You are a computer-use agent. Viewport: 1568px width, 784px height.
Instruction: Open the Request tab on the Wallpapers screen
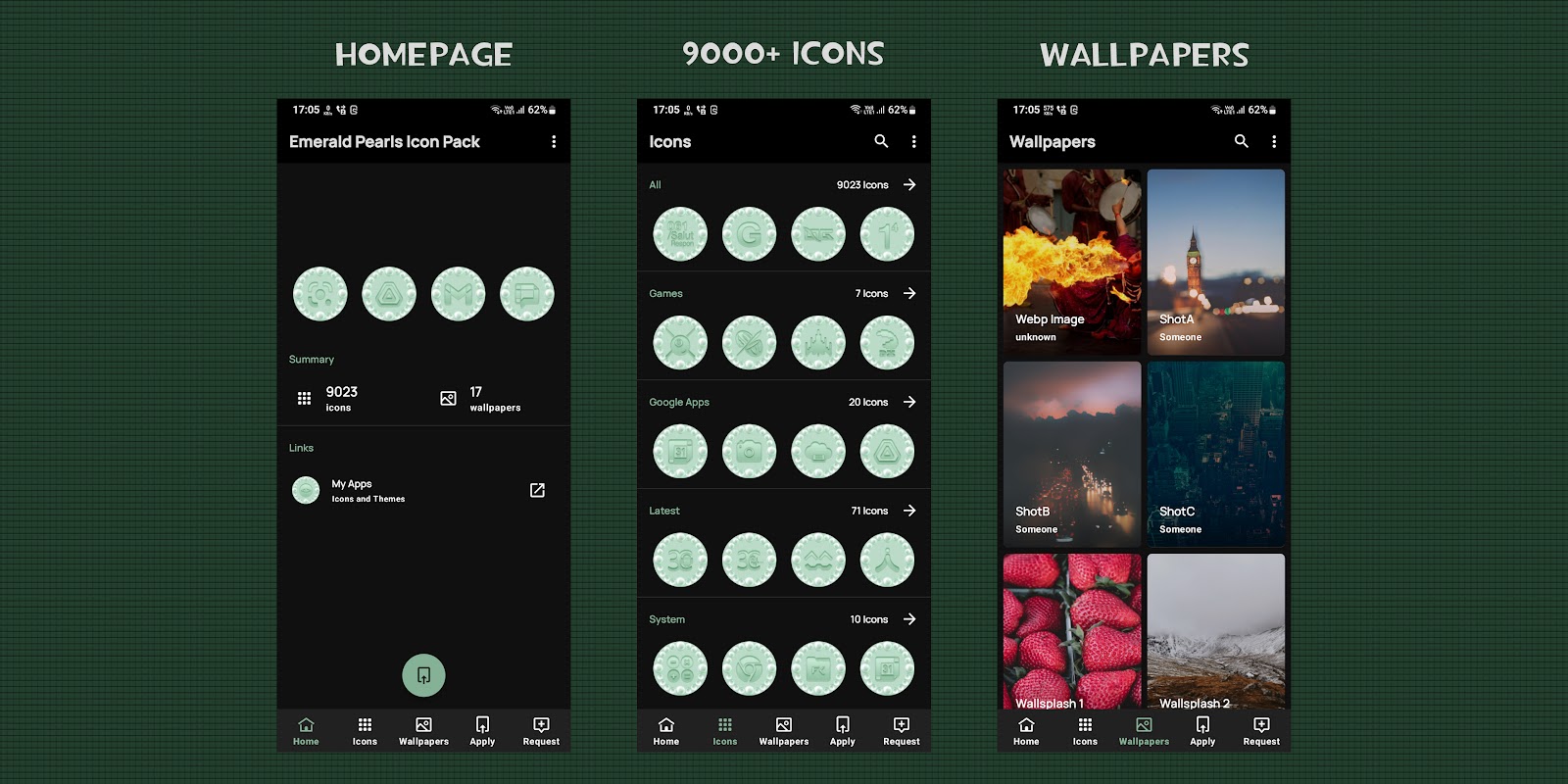pos(1261,731)
